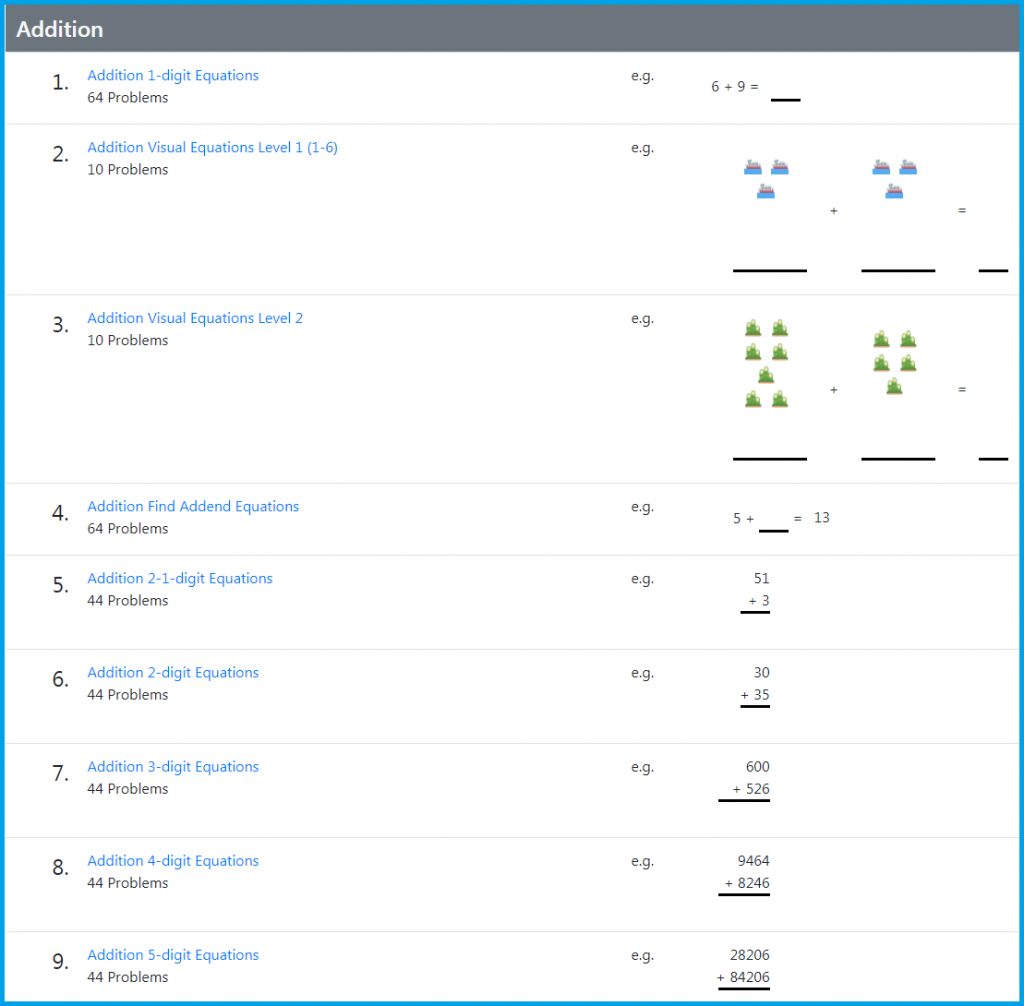Open Addition 2-1-digit Equations worksheet
Image resolution: width=1024 pixels, height=1006 pixels.
coord(180,579)
